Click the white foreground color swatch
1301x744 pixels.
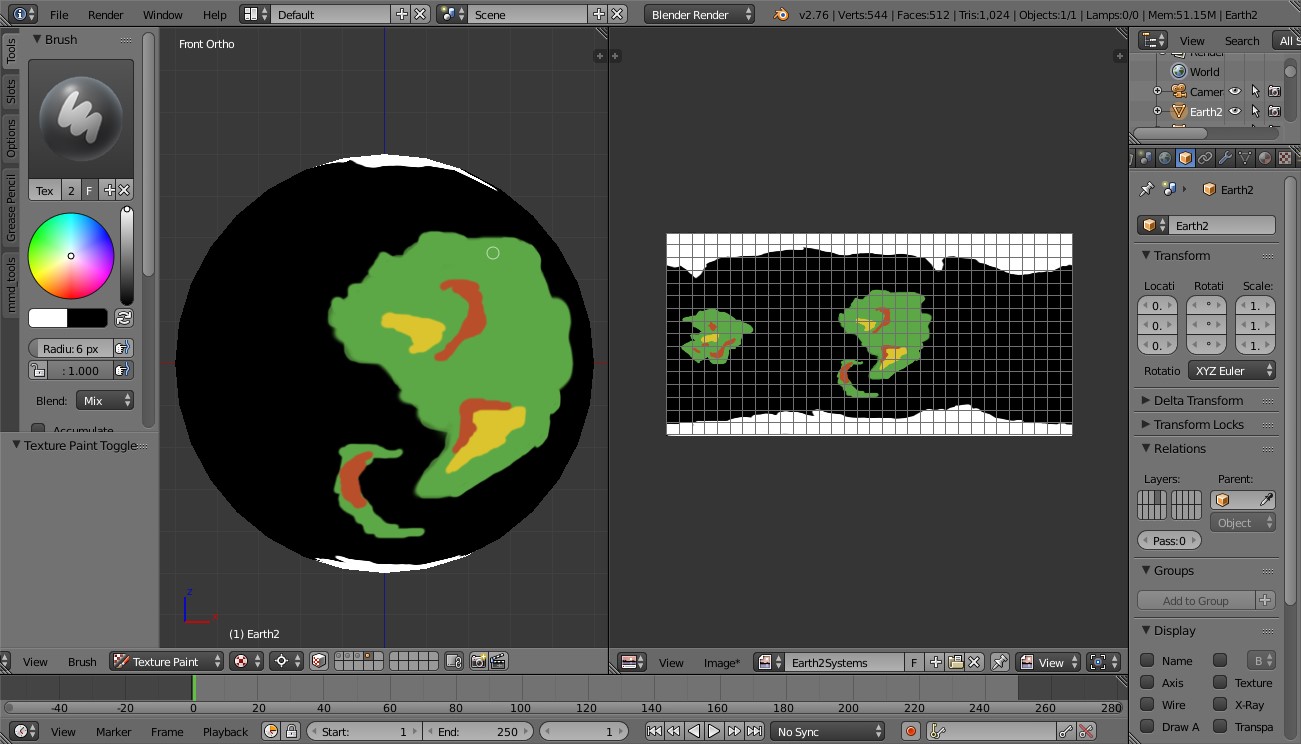tap(48, 318)
